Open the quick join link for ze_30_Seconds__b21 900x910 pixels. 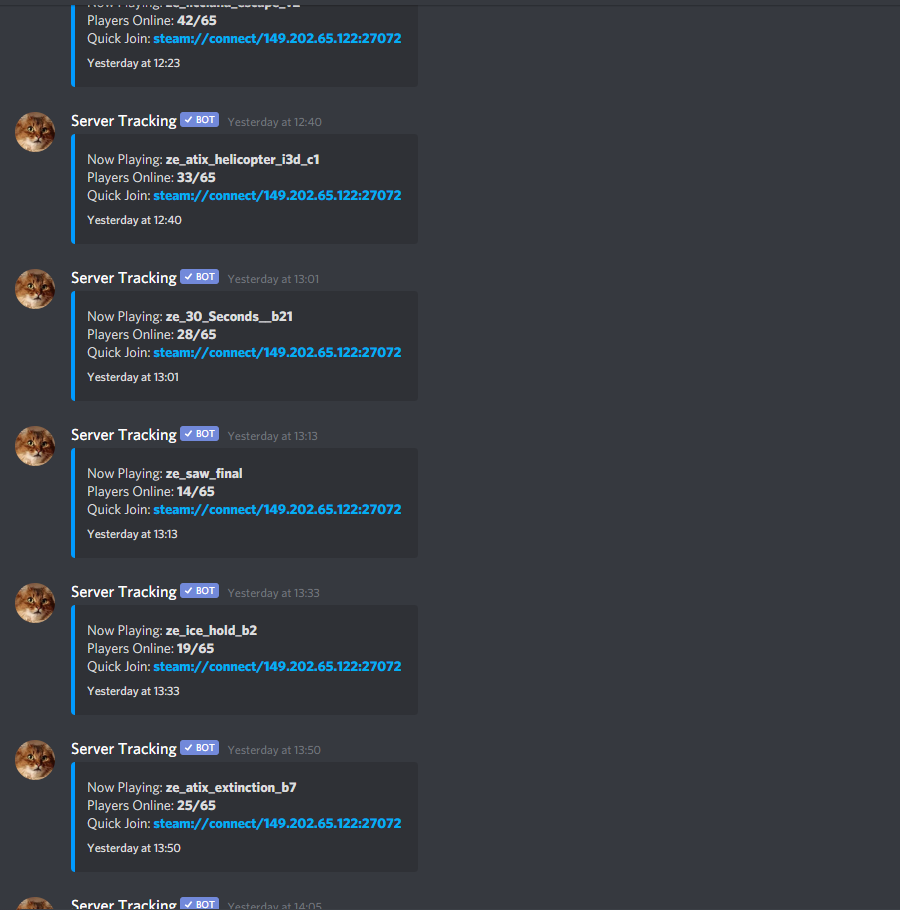[x=277, y=353]
